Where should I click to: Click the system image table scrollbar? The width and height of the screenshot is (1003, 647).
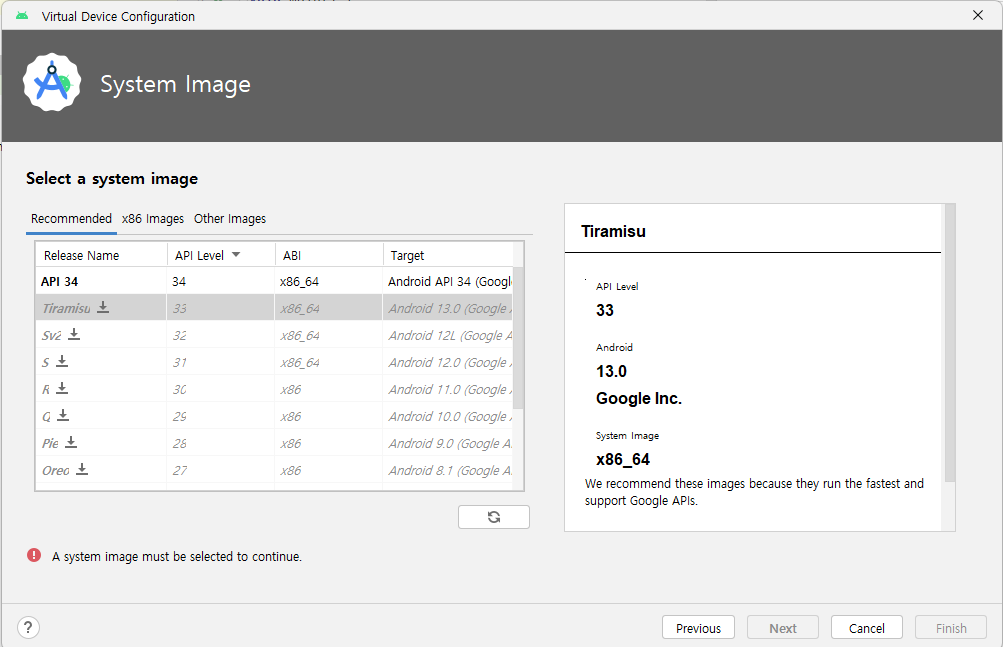[518, 338]
